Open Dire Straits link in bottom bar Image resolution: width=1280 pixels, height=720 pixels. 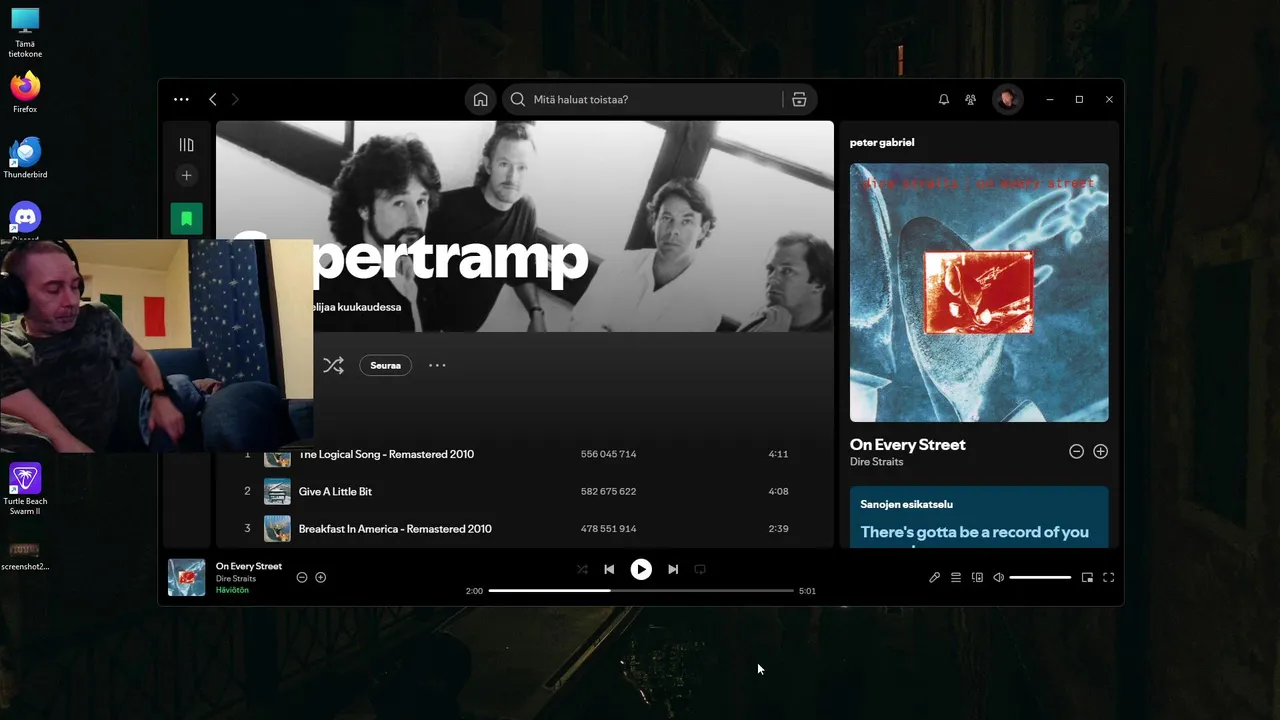tap(236, 579)
